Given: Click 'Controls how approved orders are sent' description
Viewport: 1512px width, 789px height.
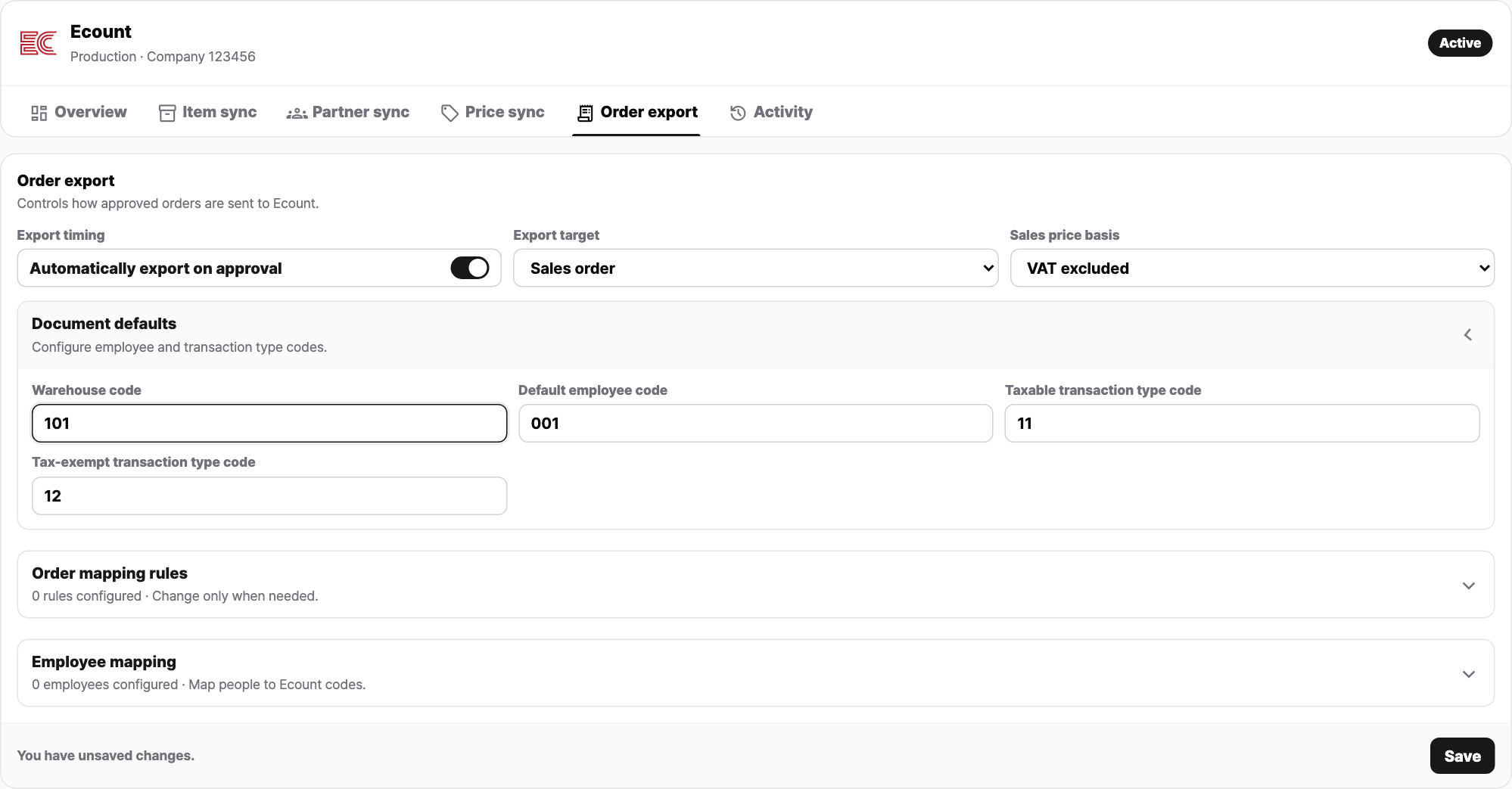Looking at the screenshot, I should coord(168,203).
